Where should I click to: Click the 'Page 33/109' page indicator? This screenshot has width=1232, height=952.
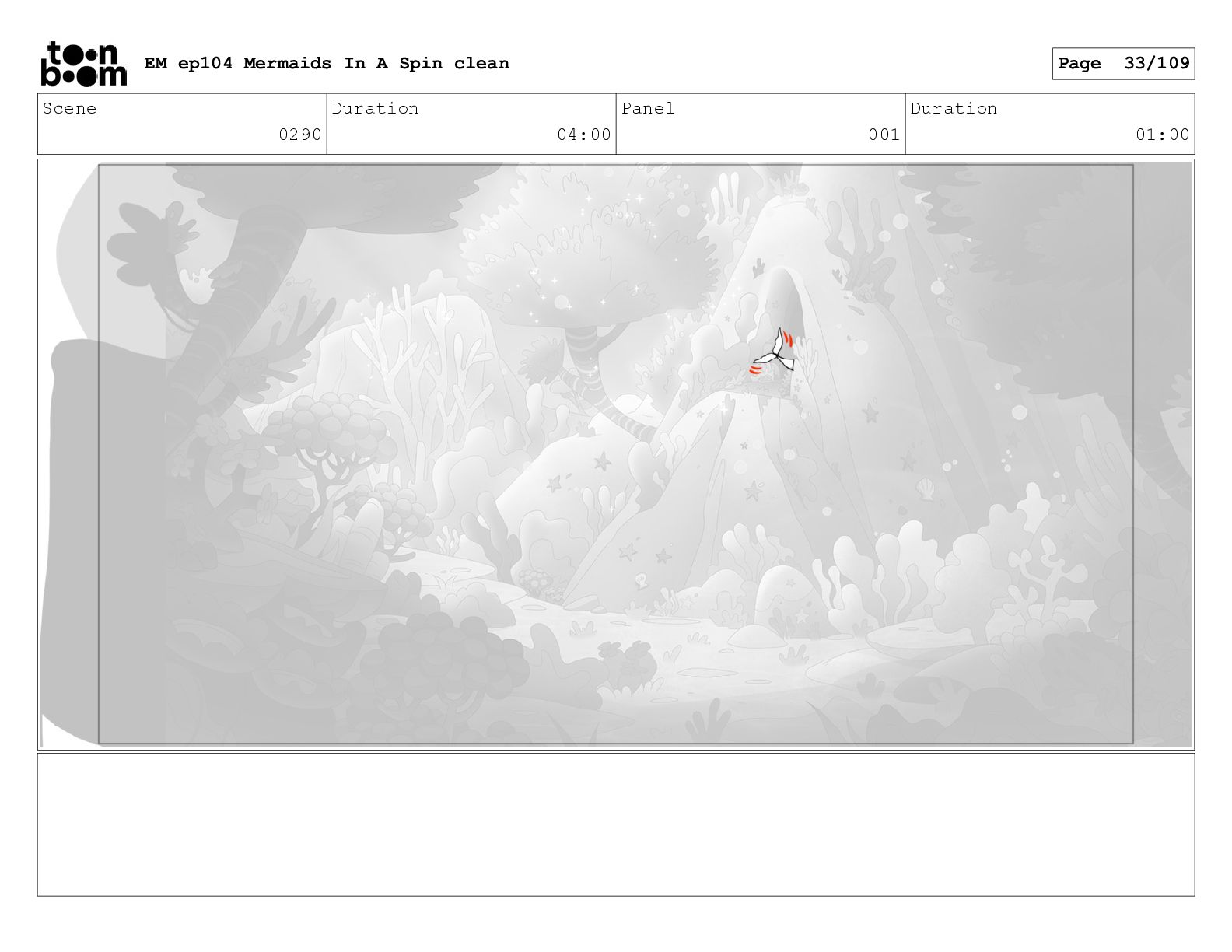[1123, 64]
